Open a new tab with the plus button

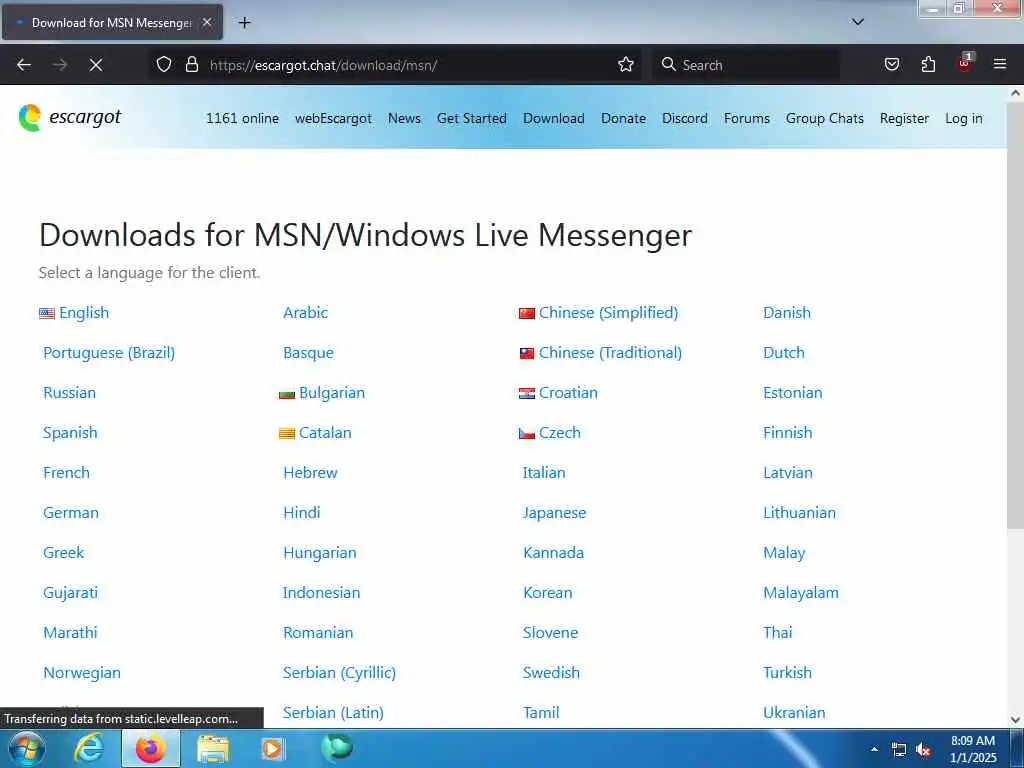pos(244,23)
